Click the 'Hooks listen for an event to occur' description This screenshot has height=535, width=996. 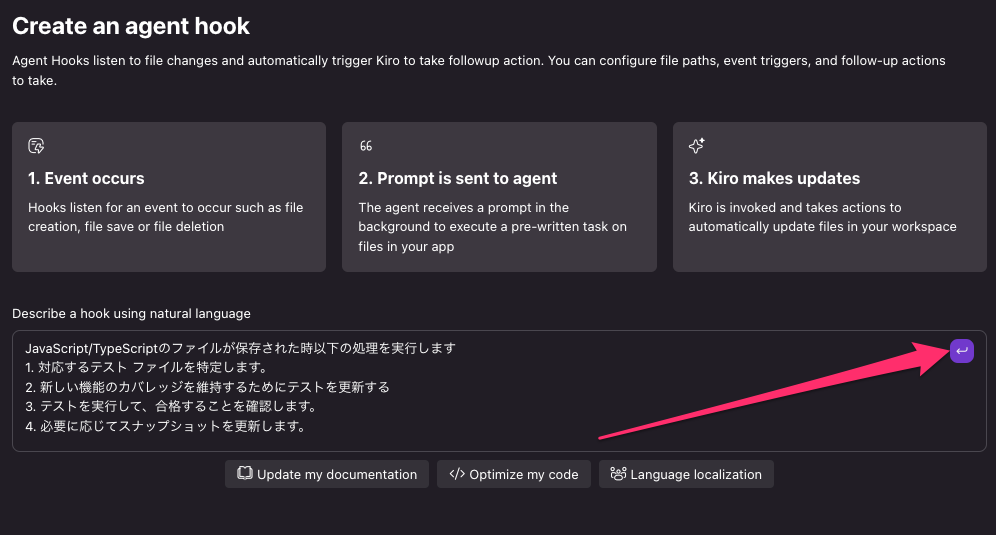point(165,217)
